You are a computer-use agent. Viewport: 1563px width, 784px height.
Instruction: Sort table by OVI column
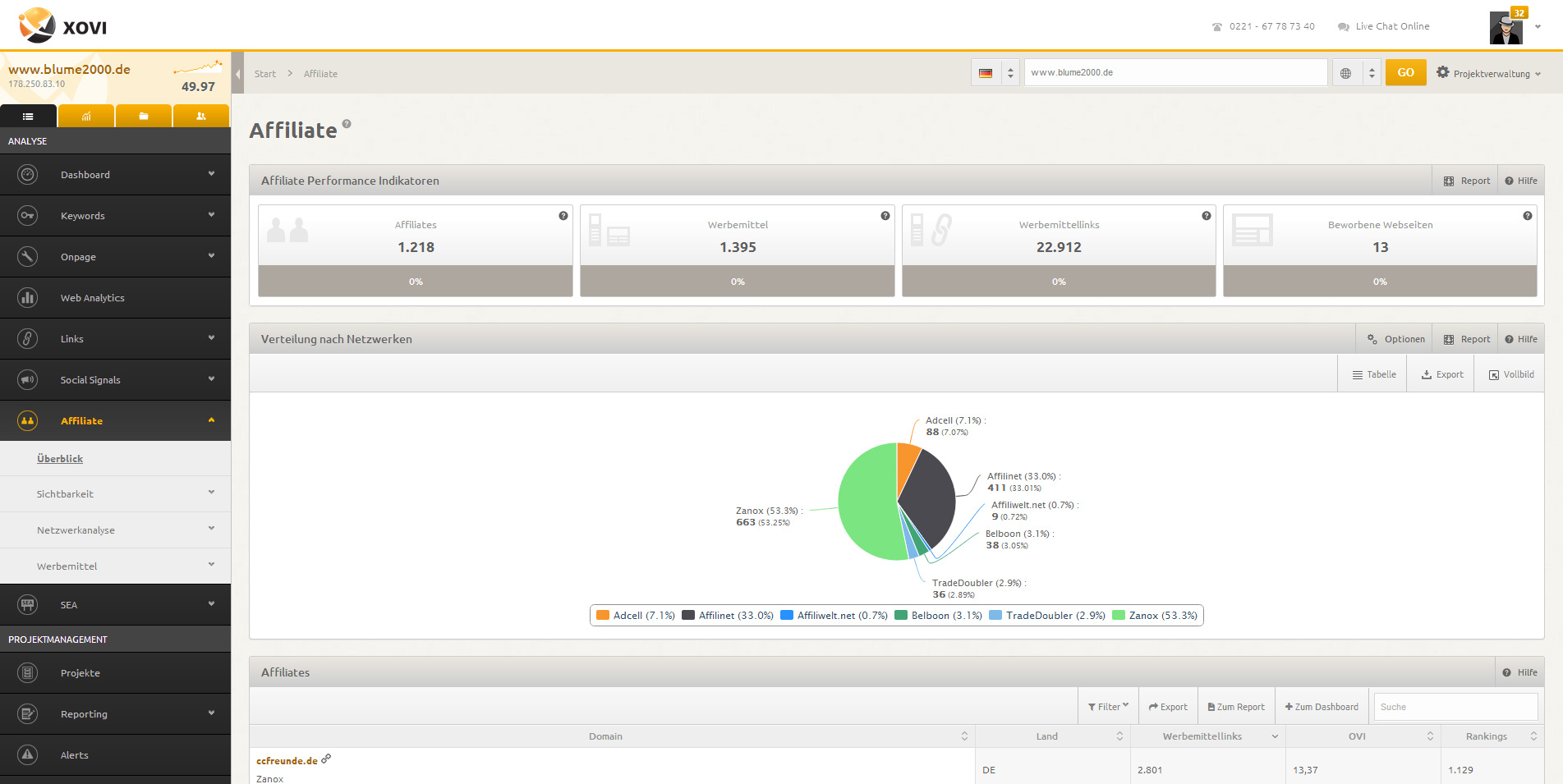click(1363, 736)
